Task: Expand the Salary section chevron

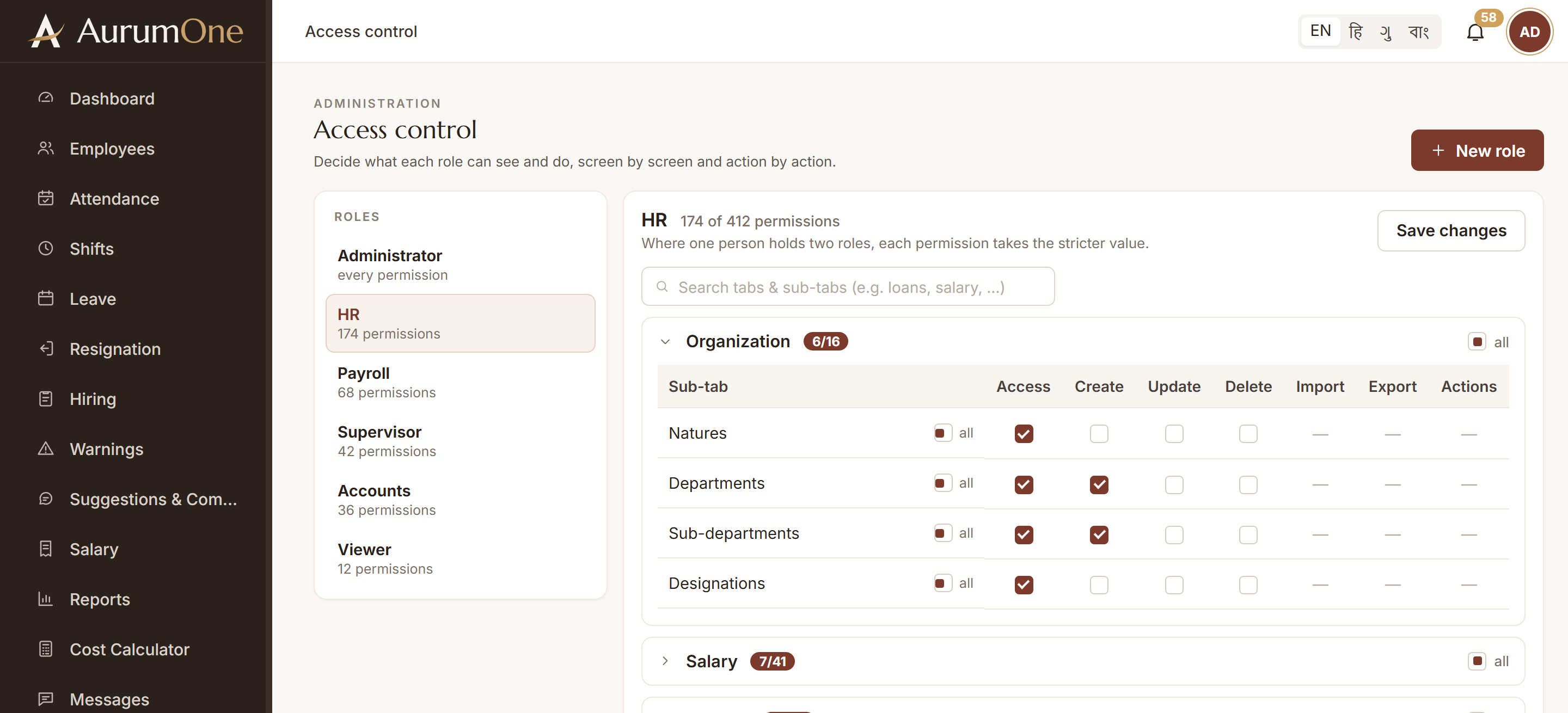Action: [665, 661]
